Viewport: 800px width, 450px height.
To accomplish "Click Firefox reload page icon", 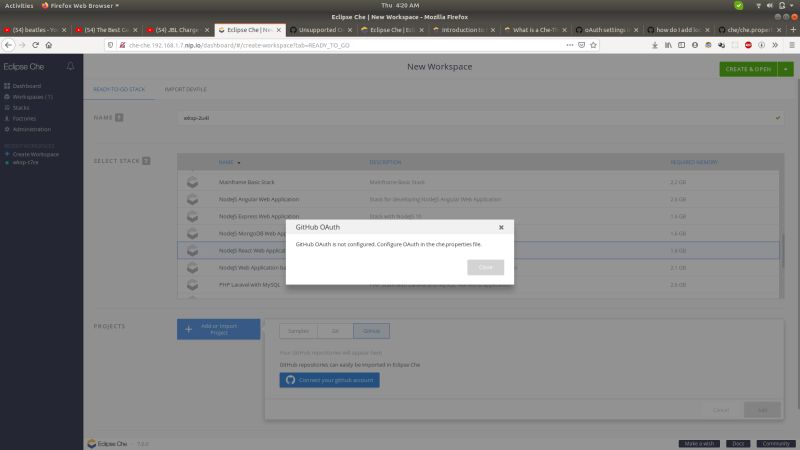I will click(35, 45).
